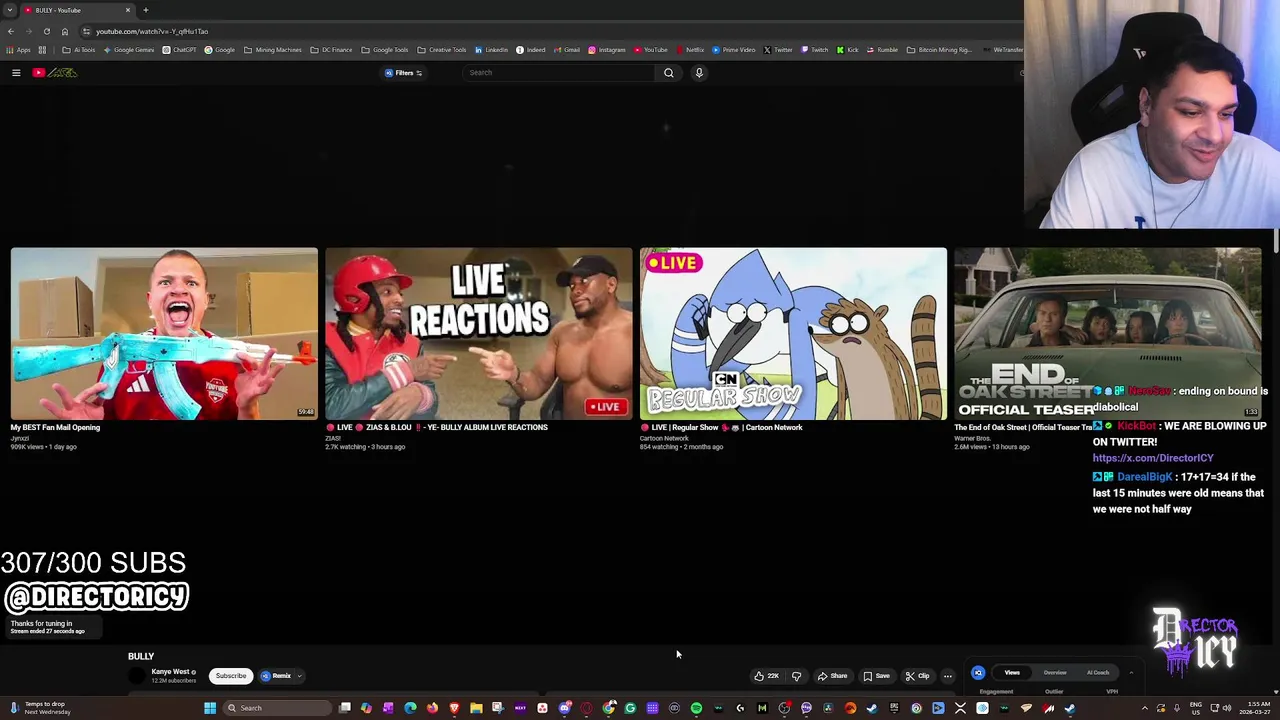Dislike the video with thumbs down
This screenshot has width=1280, height=720.
click(x=797, y=676)
